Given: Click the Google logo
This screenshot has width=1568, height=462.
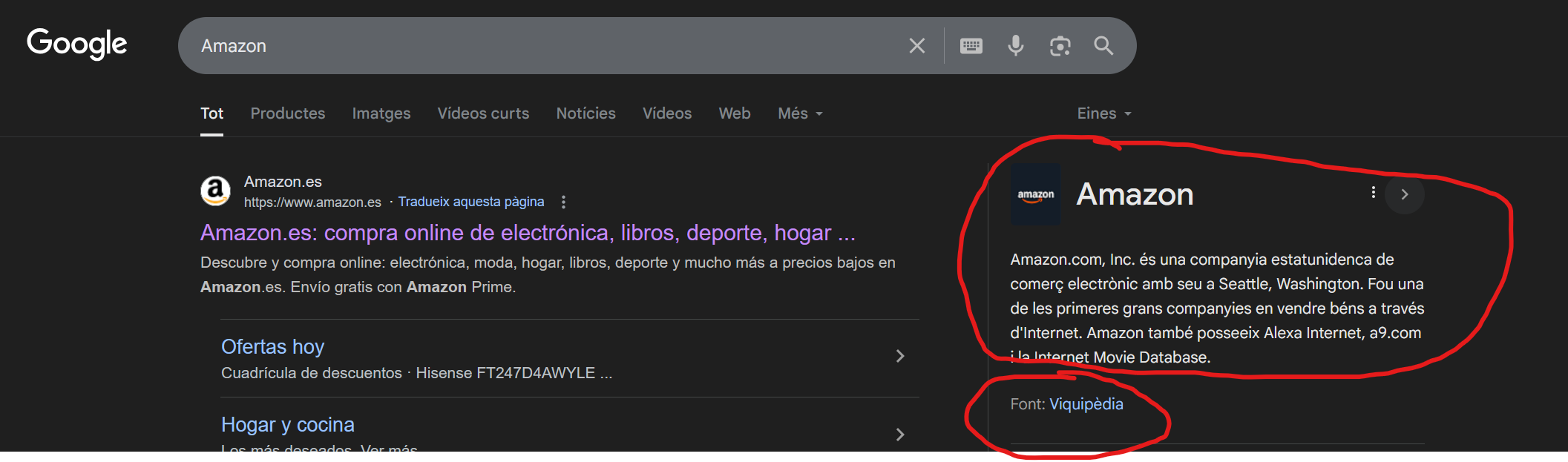Looking at the screenshot, I should [x=77, y=44].
